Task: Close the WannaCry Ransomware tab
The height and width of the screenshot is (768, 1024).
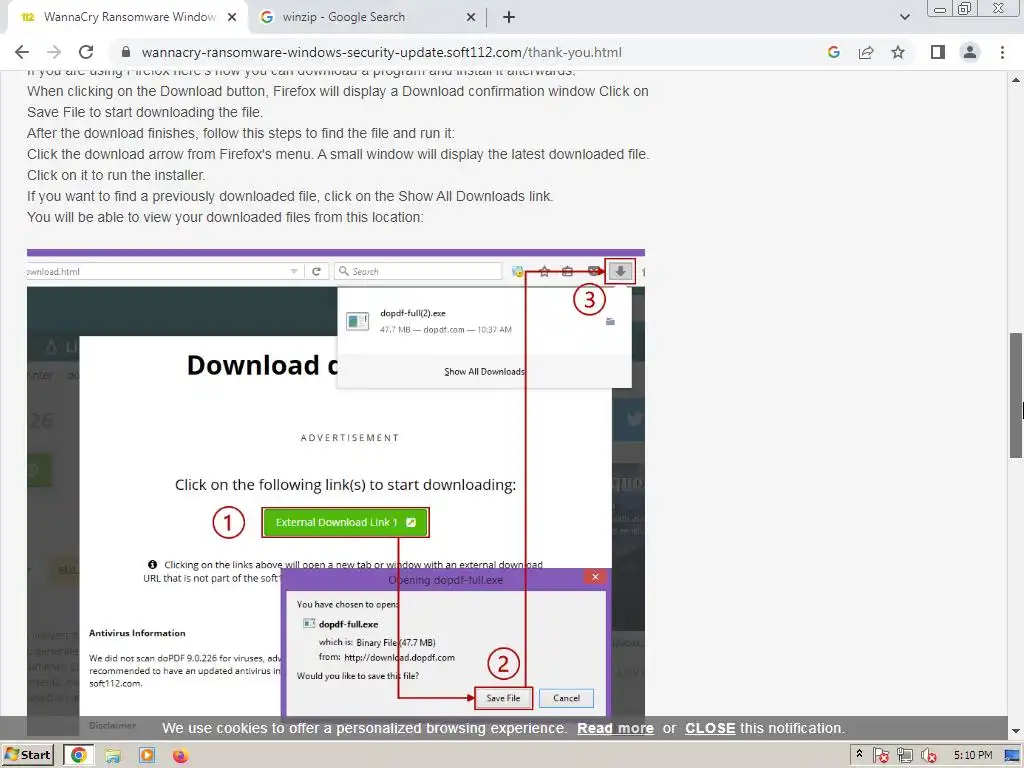Action: [232, 17]
